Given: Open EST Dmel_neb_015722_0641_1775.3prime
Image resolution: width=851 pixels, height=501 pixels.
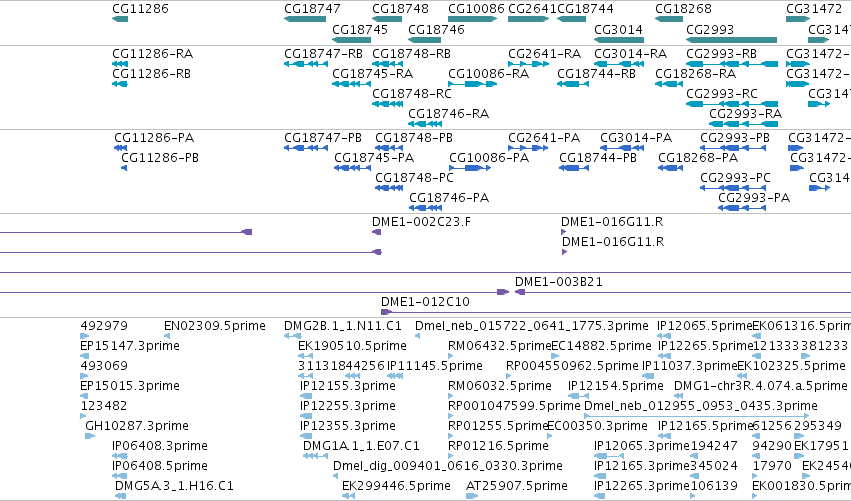Looking at the screenshot, I should (x=531, y=326).
